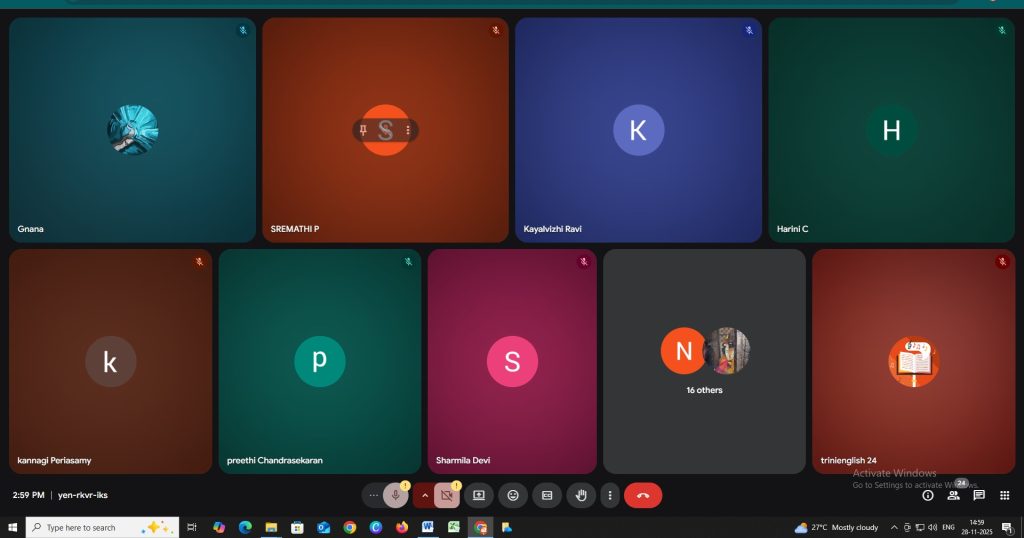Click the Windows taskbar search box

[102, 527]
